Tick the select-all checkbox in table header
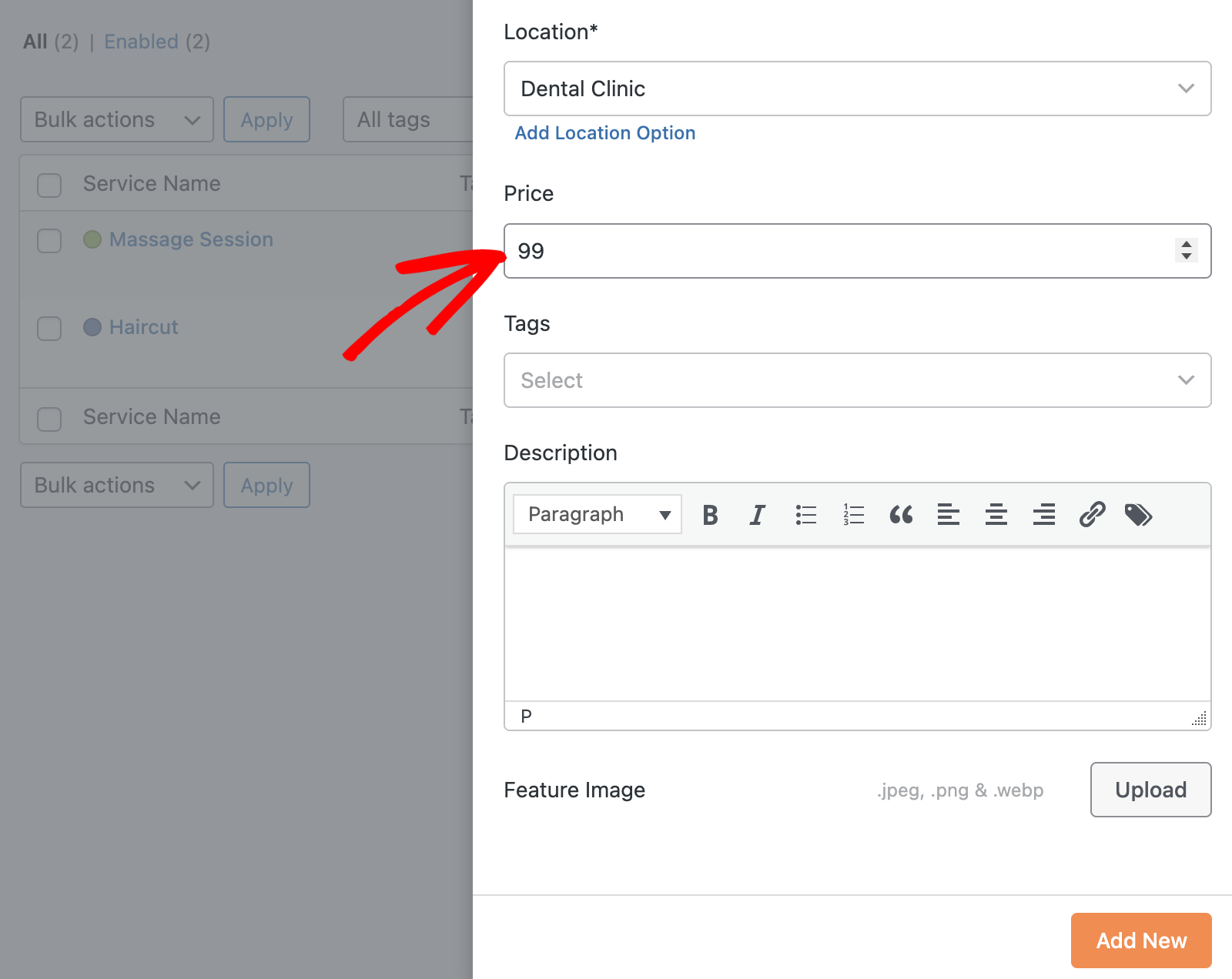 point(49,185)
